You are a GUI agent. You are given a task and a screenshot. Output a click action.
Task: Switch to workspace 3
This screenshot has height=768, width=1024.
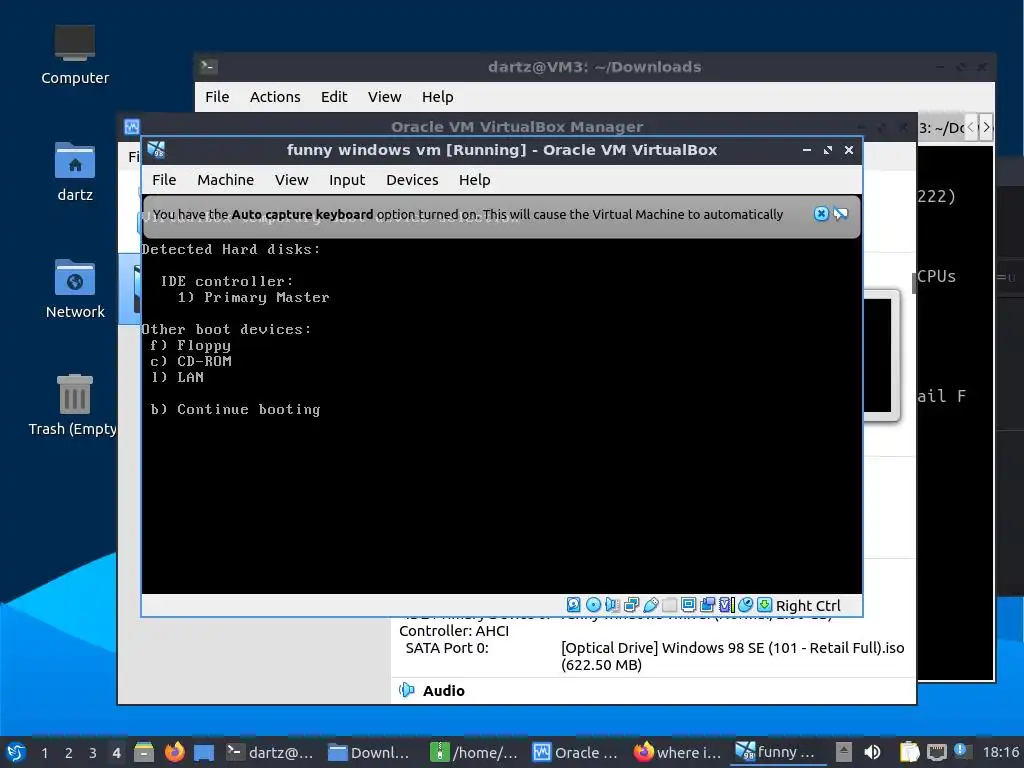click(x=93, y=753)
